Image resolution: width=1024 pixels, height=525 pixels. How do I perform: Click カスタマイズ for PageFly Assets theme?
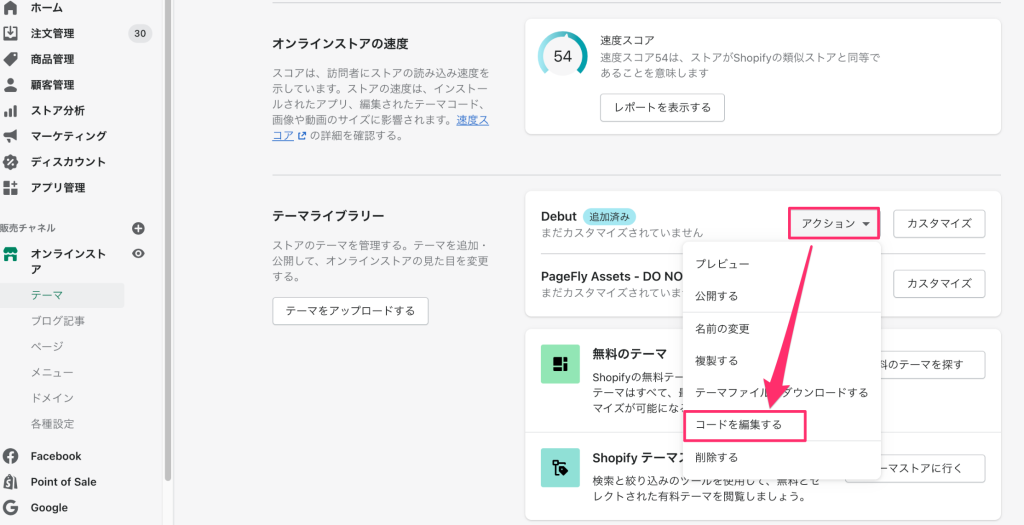coord(939,283)
